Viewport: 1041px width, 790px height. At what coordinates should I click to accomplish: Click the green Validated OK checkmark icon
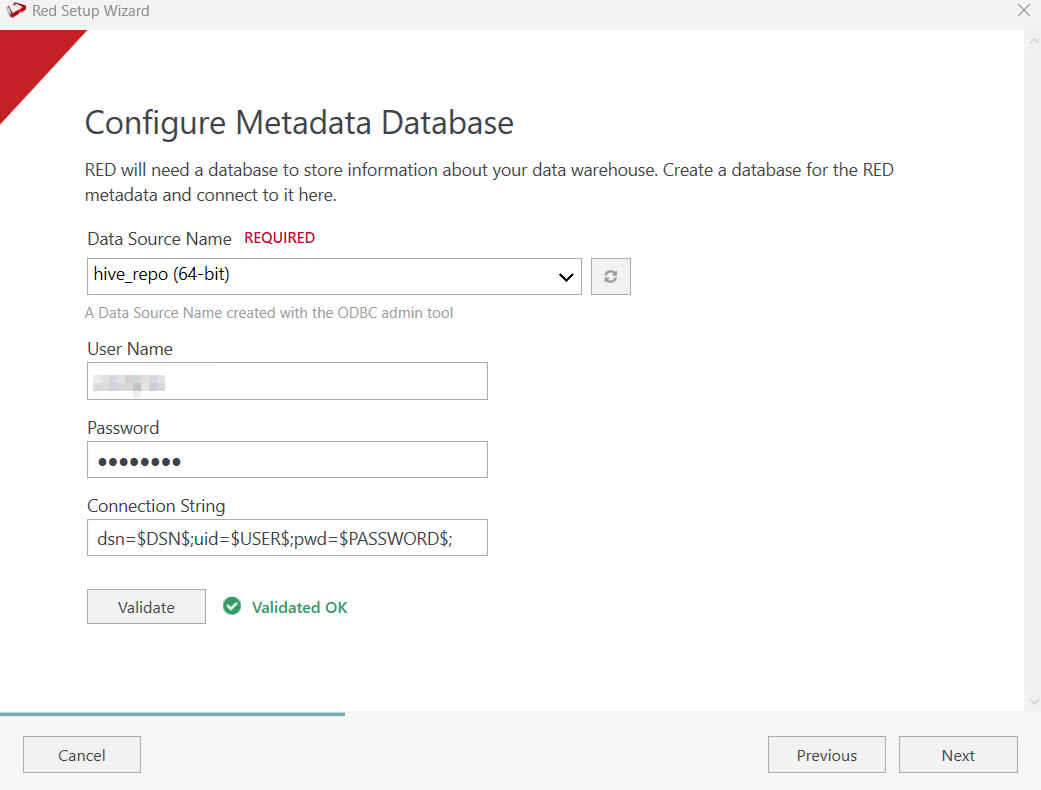(x=232, y=606)
